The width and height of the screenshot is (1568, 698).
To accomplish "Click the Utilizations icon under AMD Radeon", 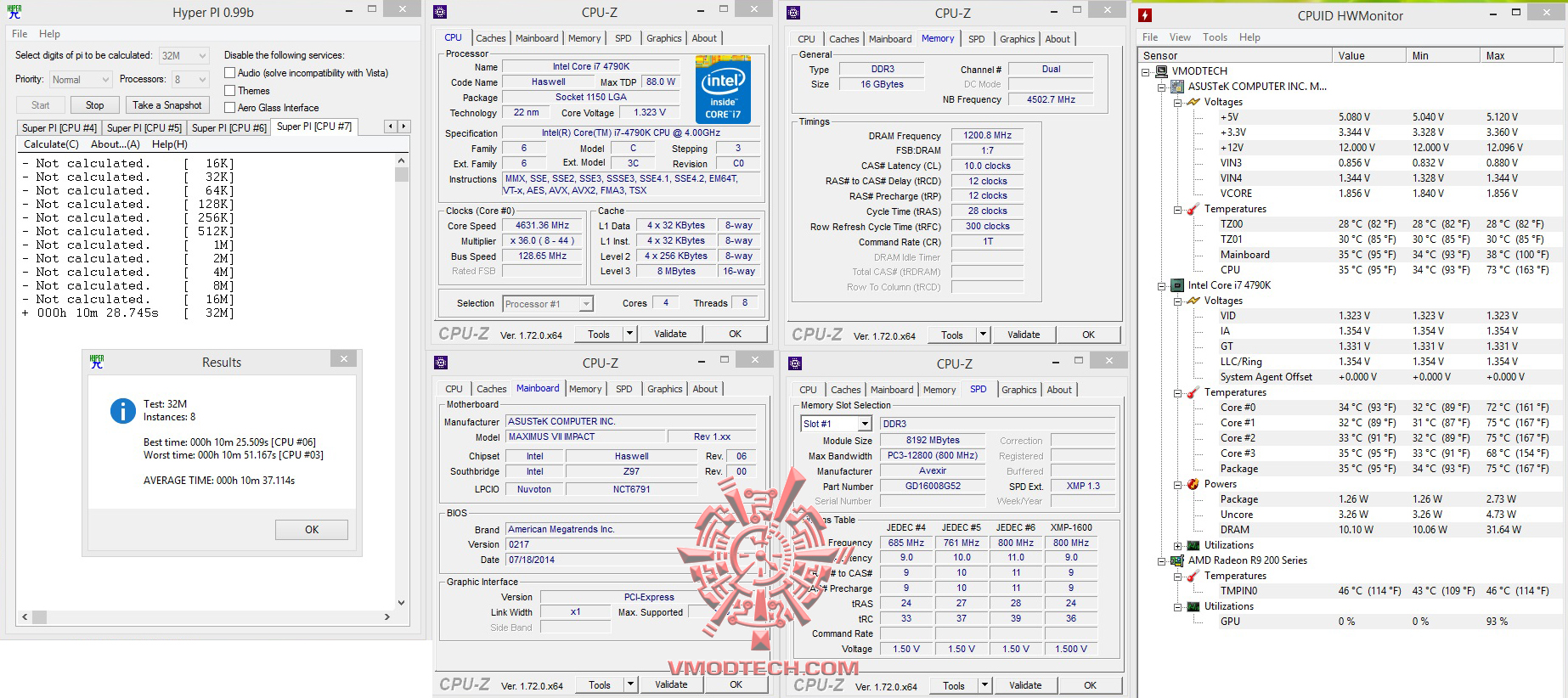I will point(1193,606).
